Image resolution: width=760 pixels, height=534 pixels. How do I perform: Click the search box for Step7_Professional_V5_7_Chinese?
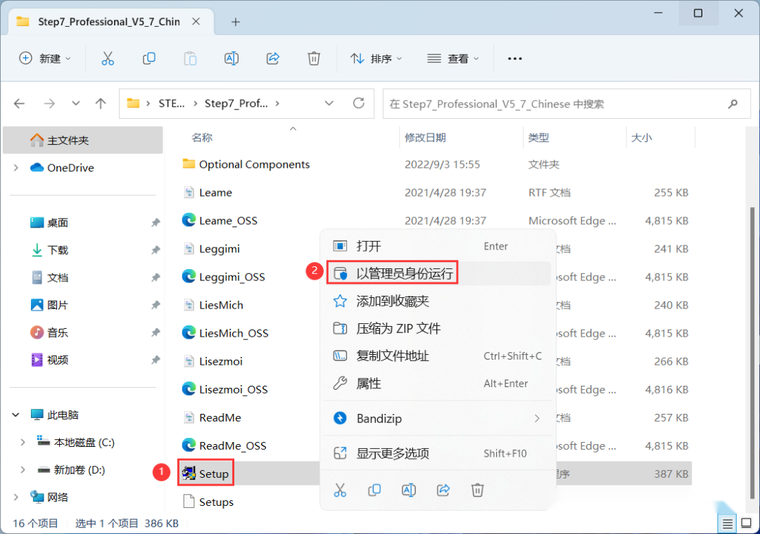(566, 104)
